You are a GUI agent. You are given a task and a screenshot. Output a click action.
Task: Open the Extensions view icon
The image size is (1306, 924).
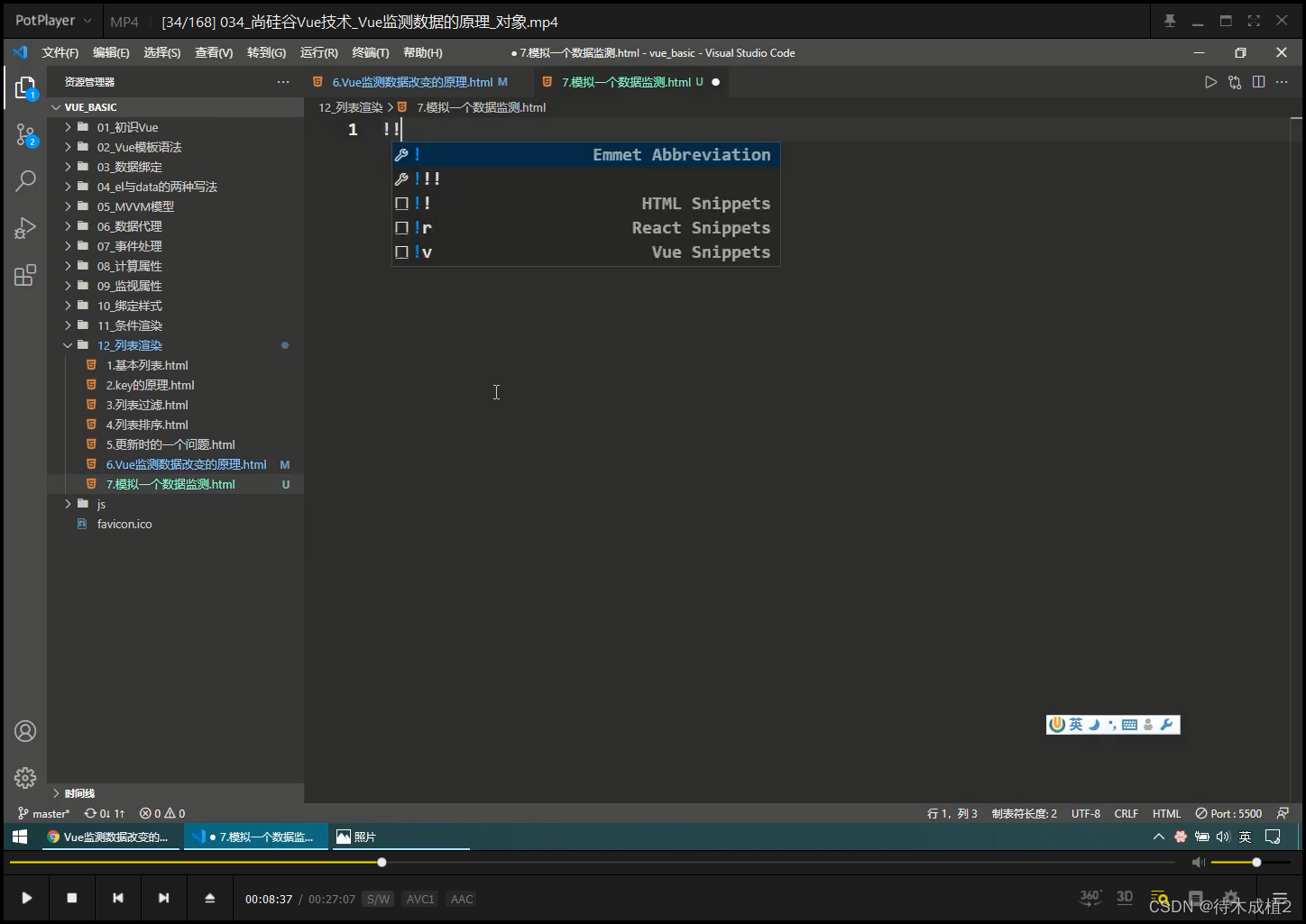[x=25, y=275]
